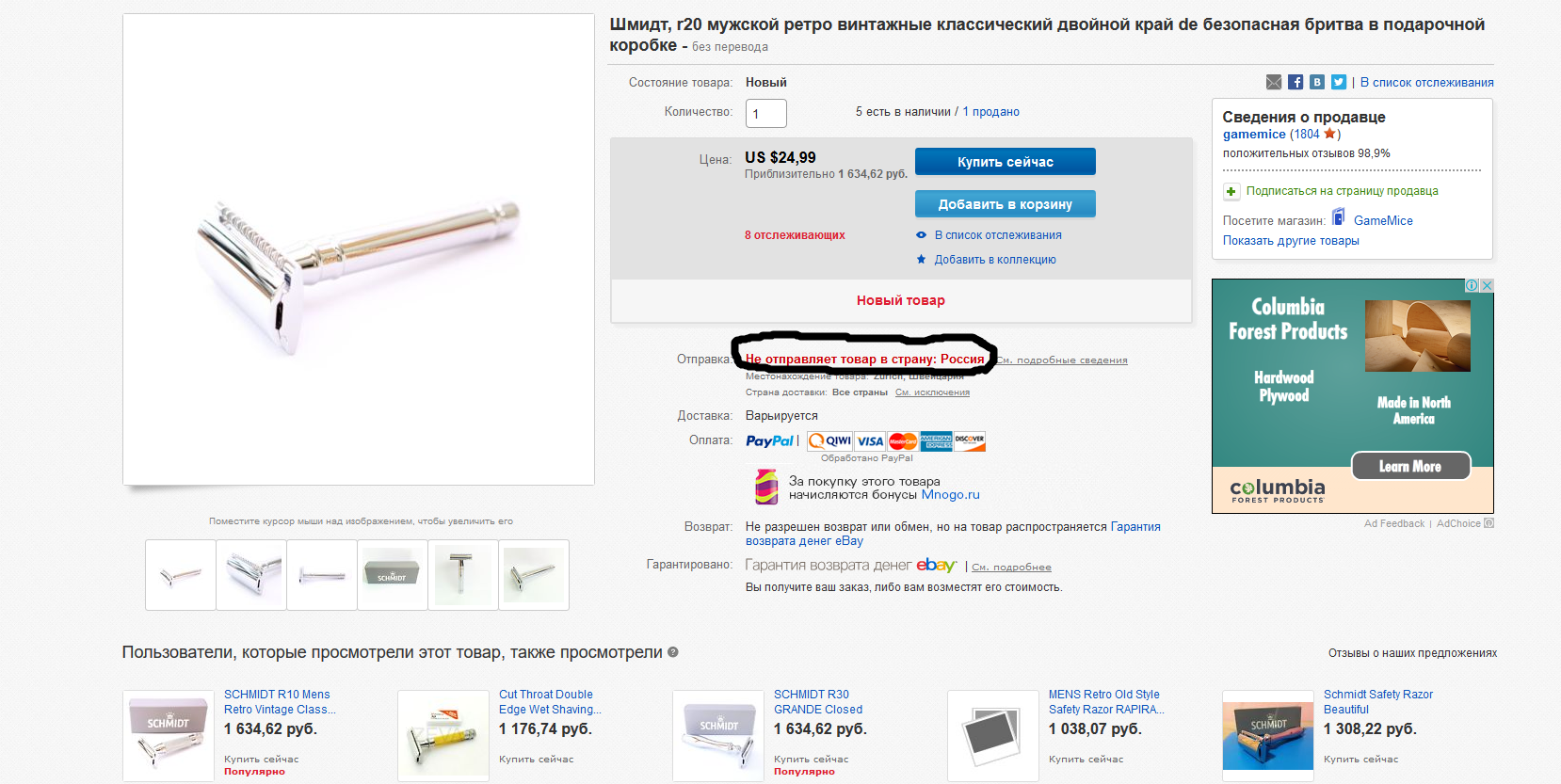The image size is (1561, 784).
Task: Share the listing on Facebook
Action: 1295,82
